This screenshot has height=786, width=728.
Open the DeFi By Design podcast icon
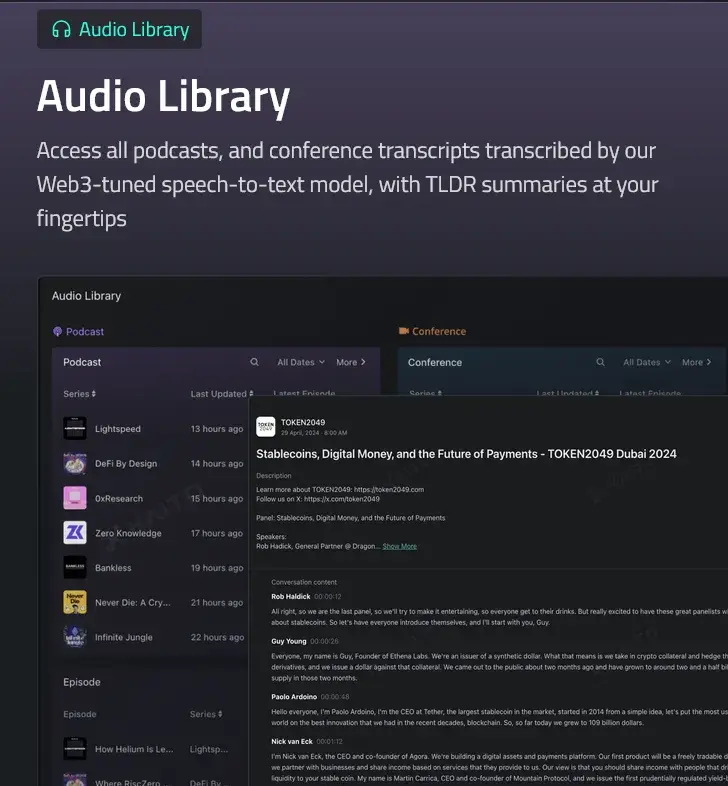tap(75, 463)
